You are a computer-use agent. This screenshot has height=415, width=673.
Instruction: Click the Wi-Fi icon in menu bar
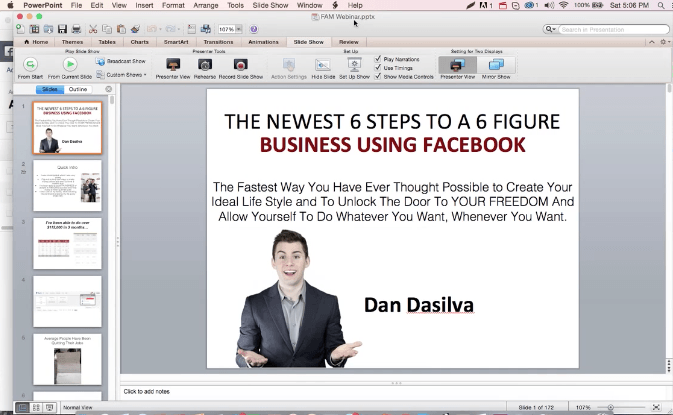(564, 5)
